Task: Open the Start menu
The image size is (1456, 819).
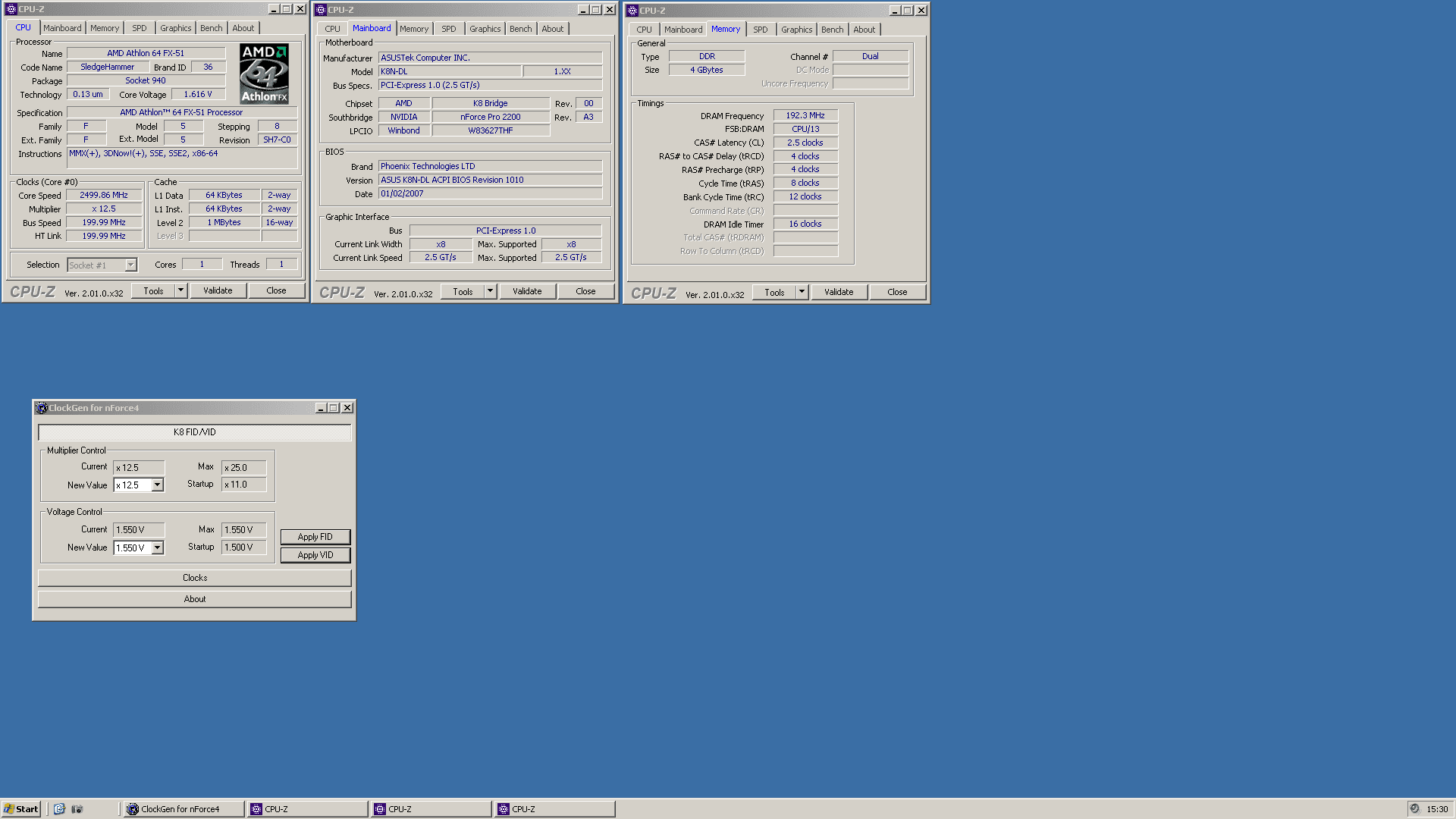Action: 21,809
